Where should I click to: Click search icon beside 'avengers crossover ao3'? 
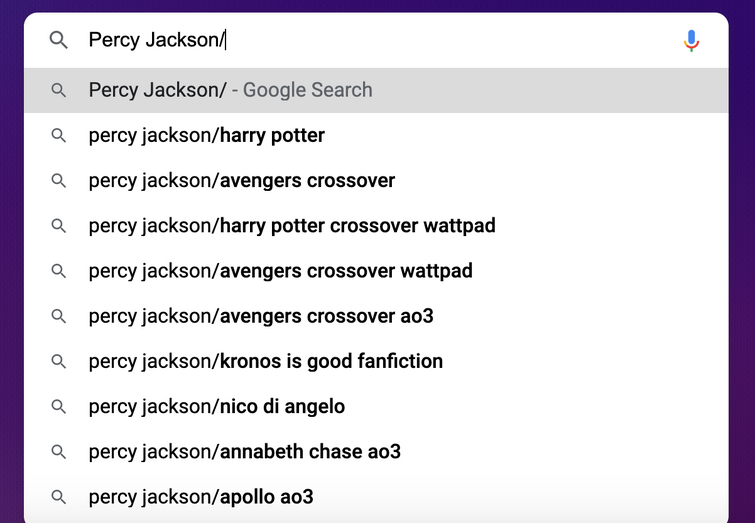59,316
